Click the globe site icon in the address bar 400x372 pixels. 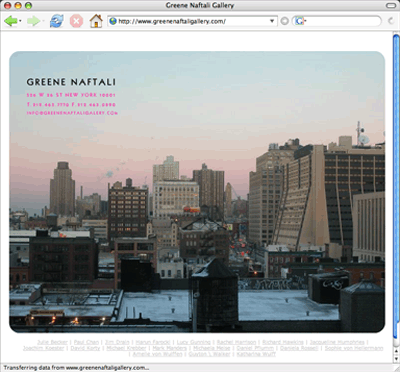tap(113, 21)
